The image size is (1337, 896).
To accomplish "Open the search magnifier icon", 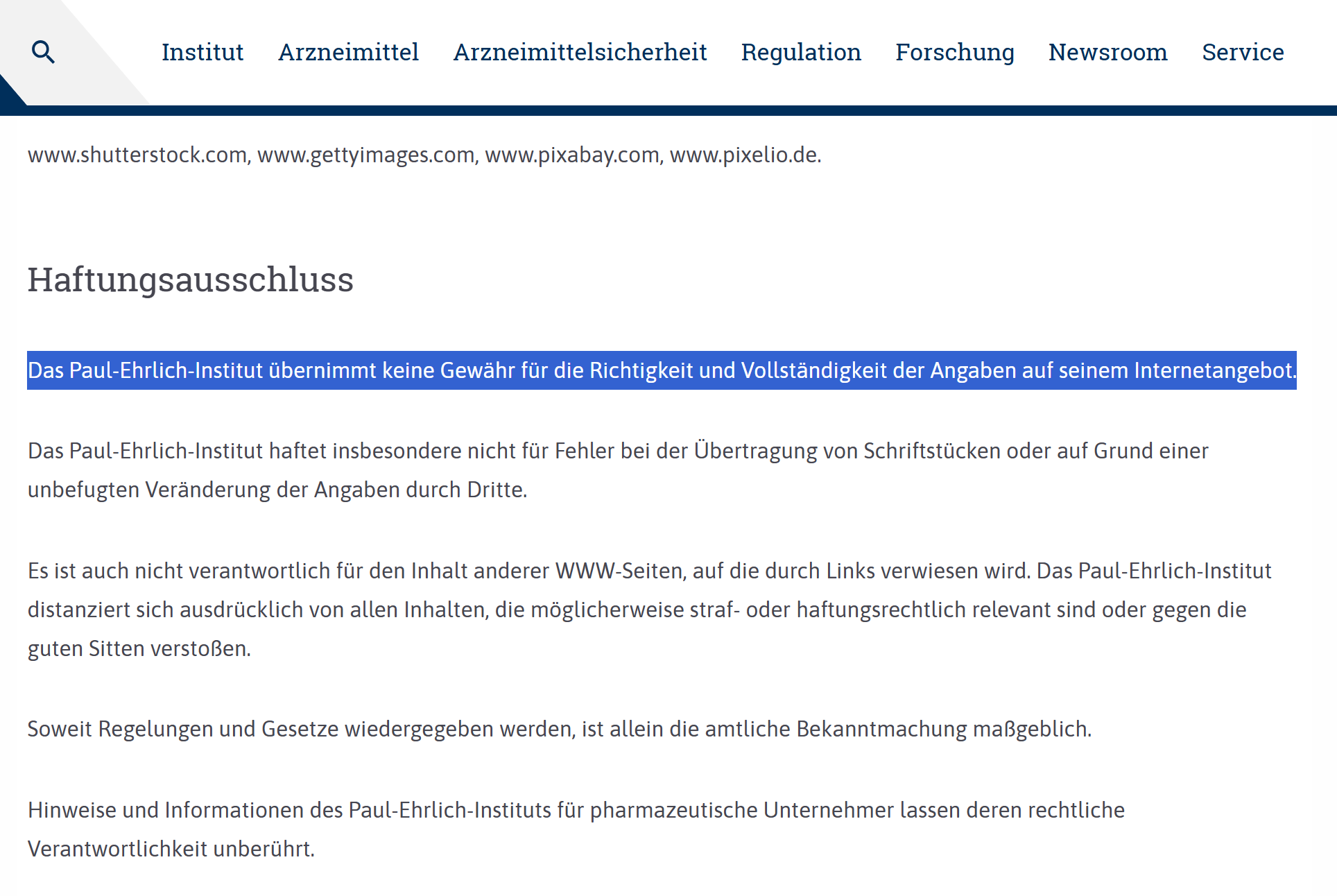I will tap(44, 52).
